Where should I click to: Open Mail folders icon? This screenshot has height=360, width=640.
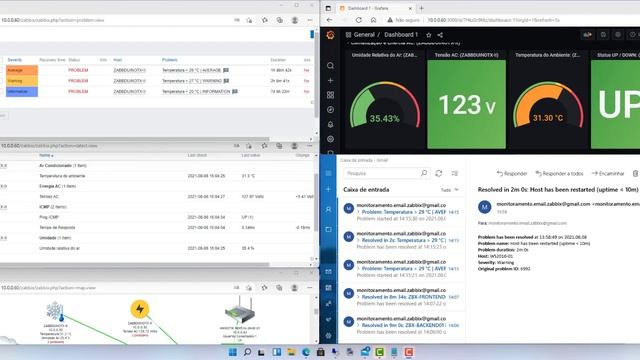pos(328,229)
